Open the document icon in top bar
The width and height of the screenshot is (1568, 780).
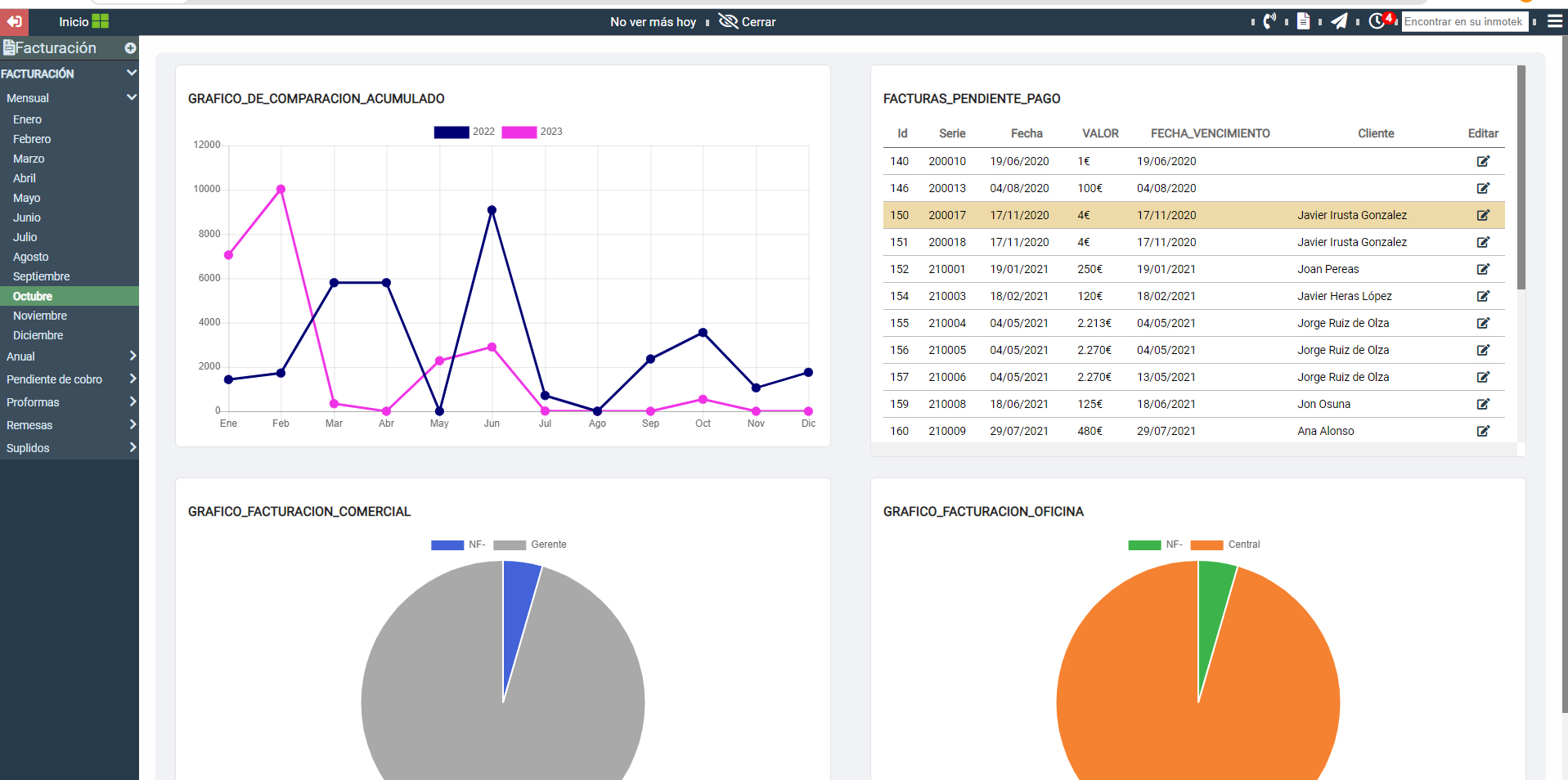point(1304,21)
